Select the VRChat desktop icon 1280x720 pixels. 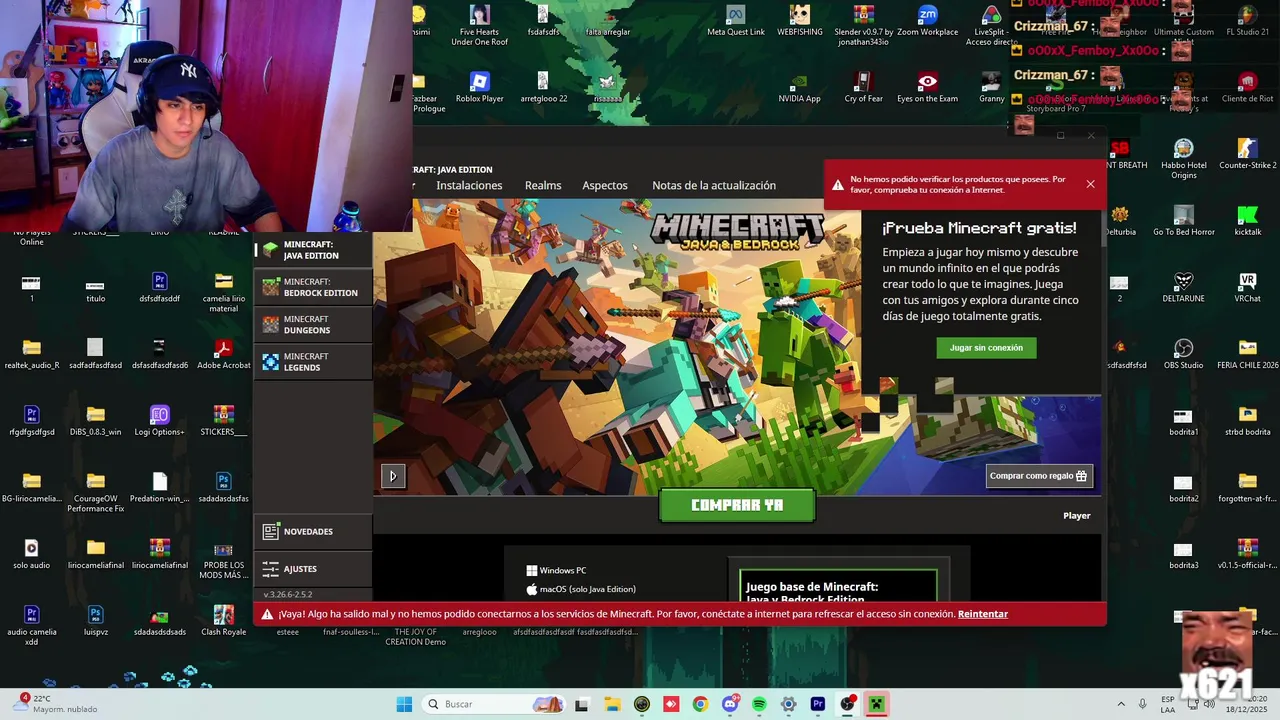tap(1247, 288)
